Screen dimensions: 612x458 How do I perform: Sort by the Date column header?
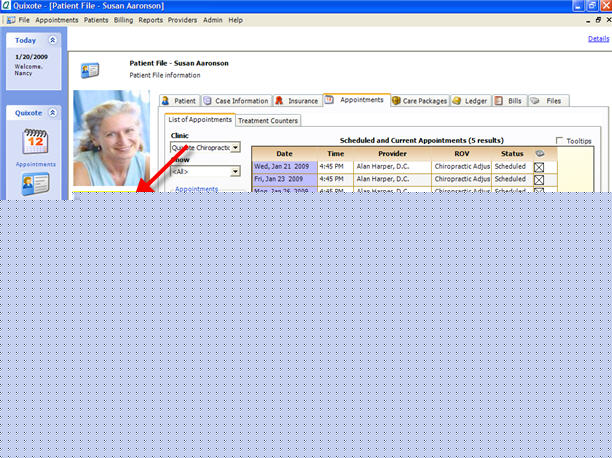click(x=284, y=153)
